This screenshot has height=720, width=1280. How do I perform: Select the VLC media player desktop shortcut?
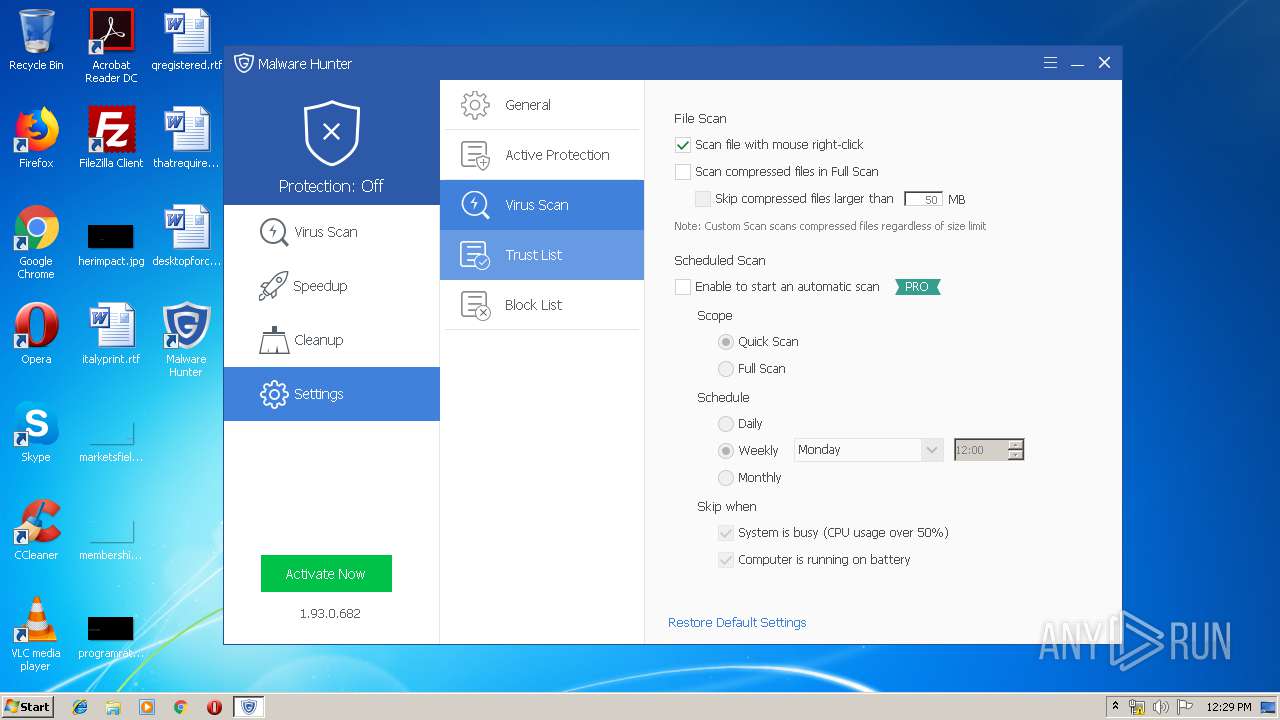pos(36,634)
